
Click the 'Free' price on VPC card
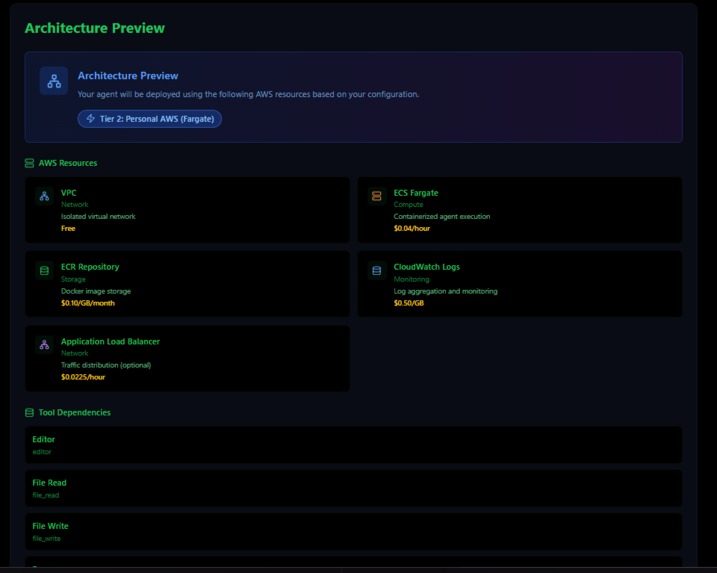pos(68,228)
